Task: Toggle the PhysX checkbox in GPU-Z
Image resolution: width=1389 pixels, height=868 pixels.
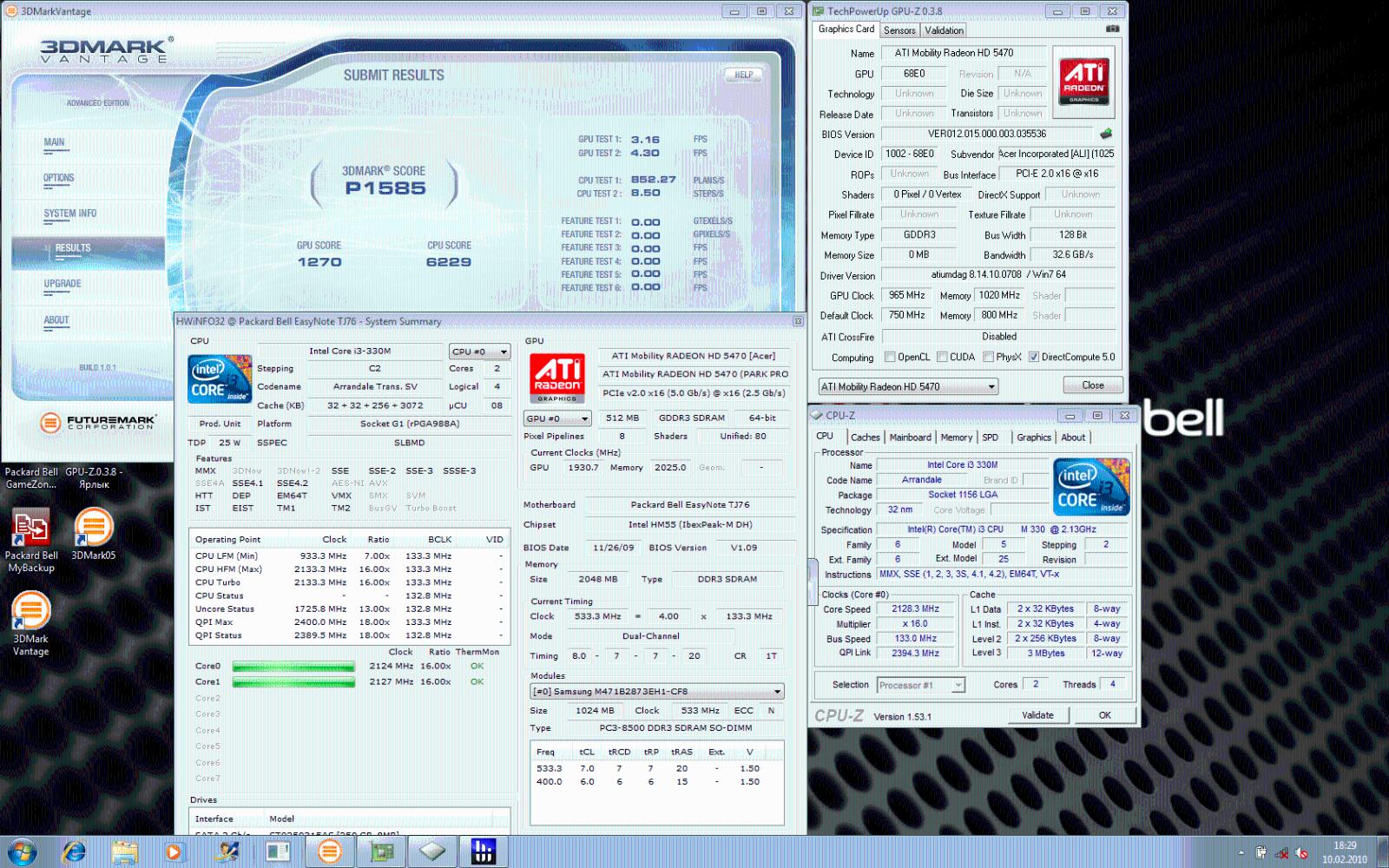Action: click(988, 357)
